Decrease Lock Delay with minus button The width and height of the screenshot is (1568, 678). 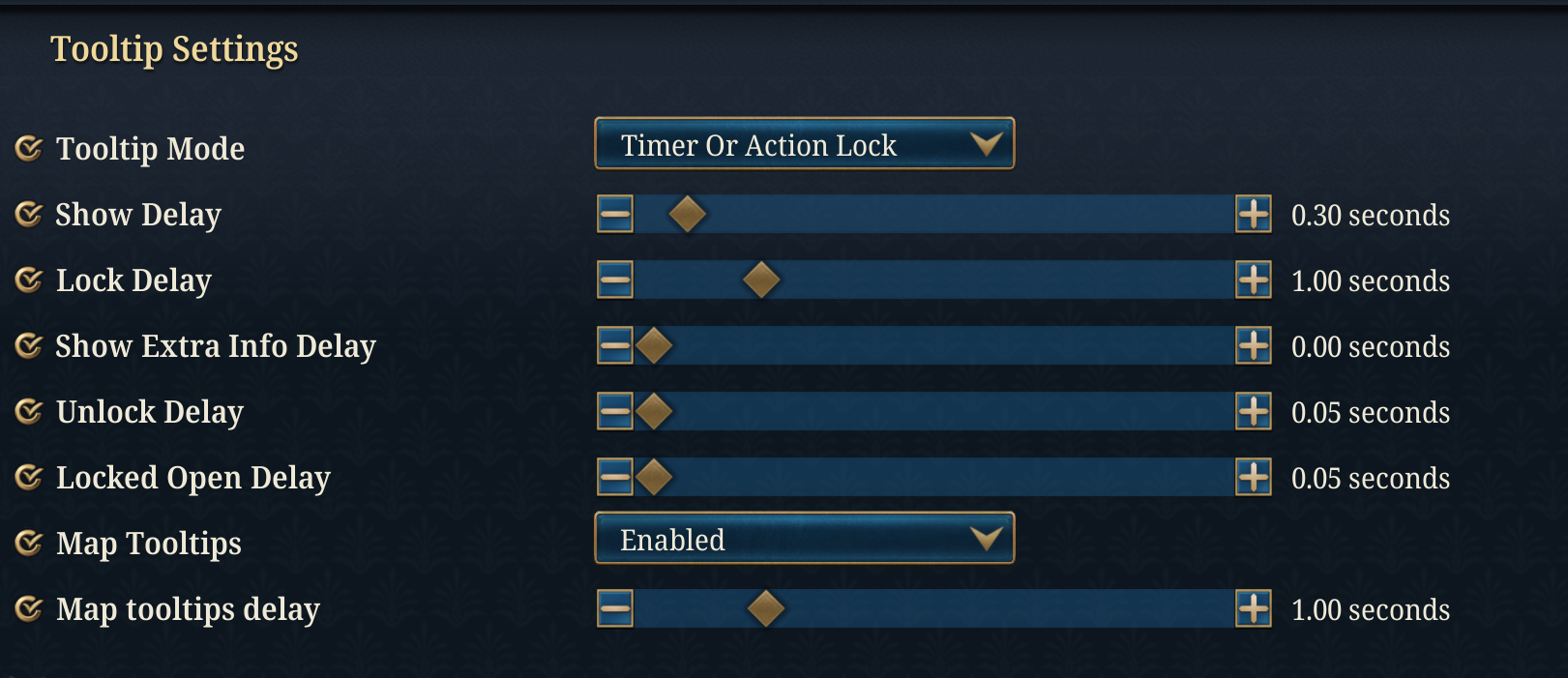(615, 280)
